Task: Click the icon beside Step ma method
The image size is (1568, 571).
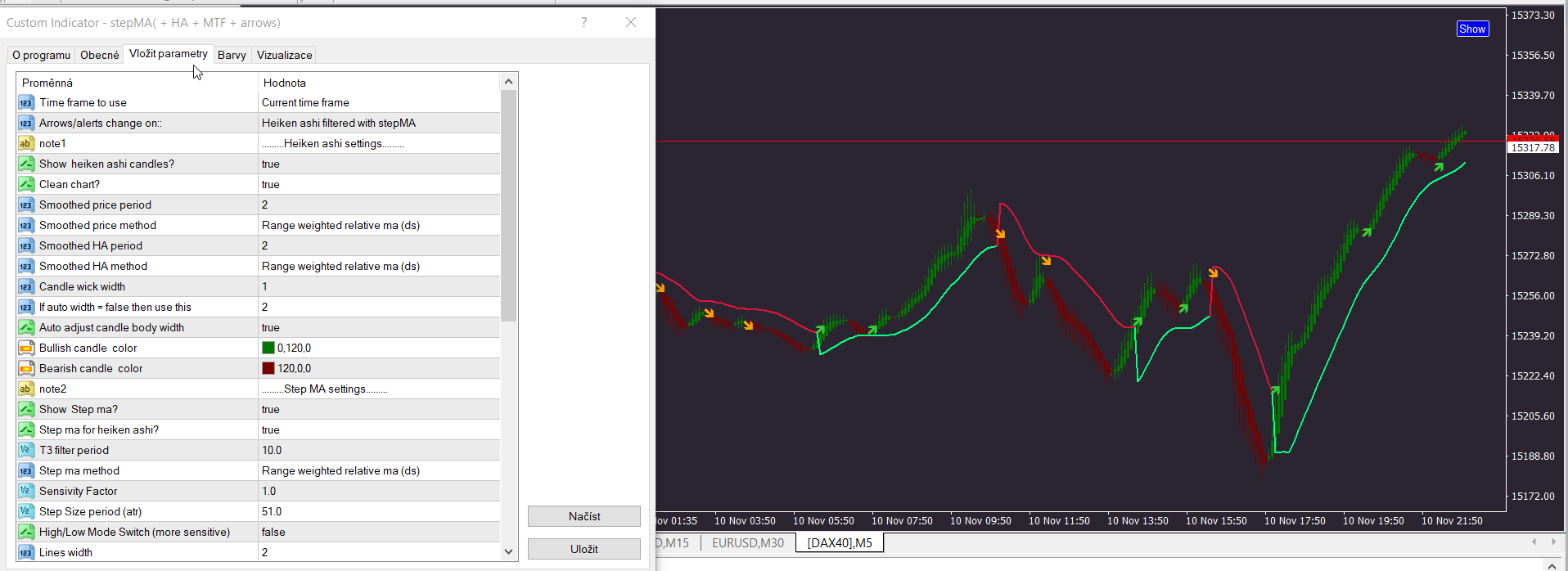Action: pos(26,470)
